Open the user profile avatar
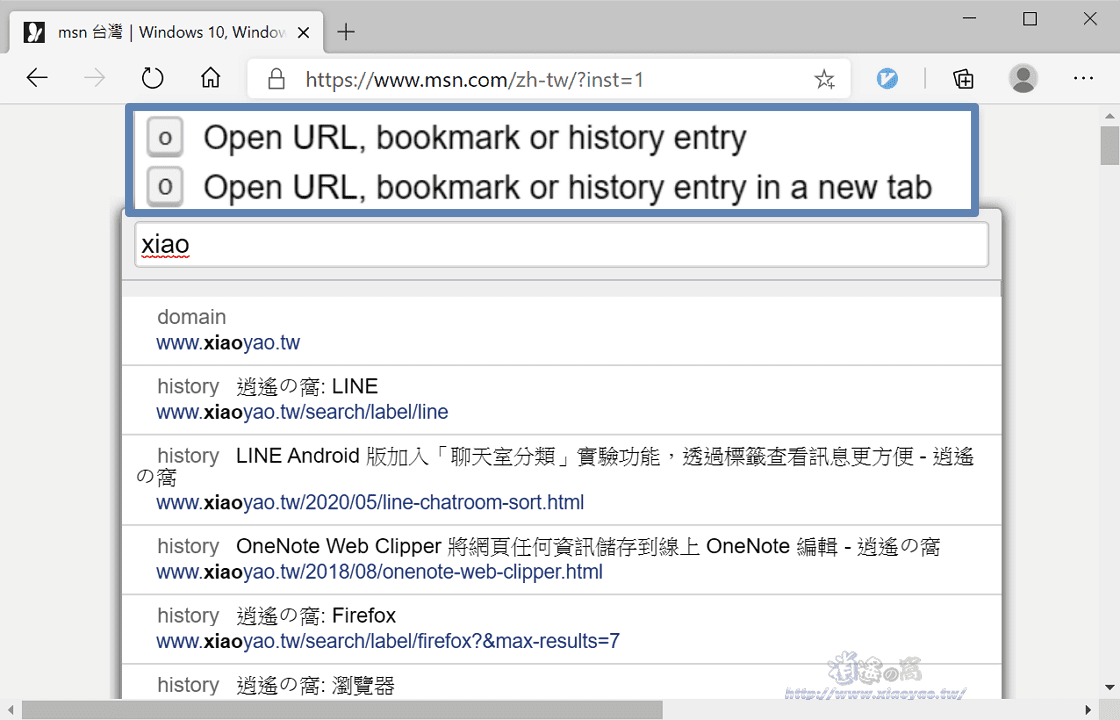Screen dimensions: 1120x720 click(x=1023, y=78)
